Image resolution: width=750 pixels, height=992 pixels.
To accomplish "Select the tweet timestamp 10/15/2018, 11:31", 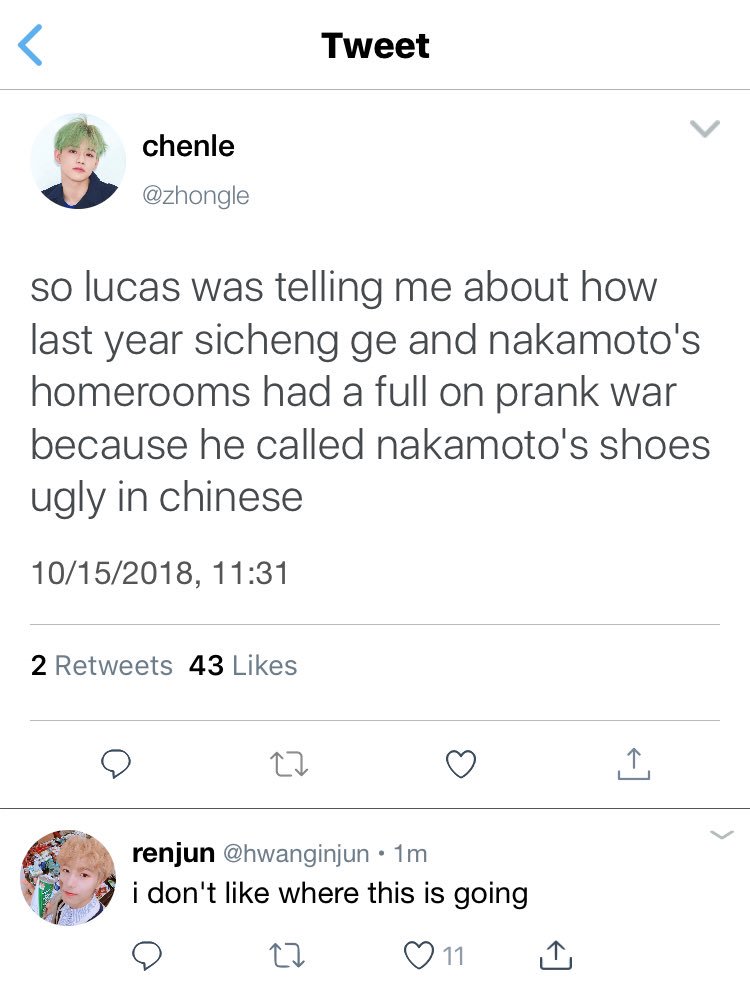I will pyautogui.click(x=159, y=573).
